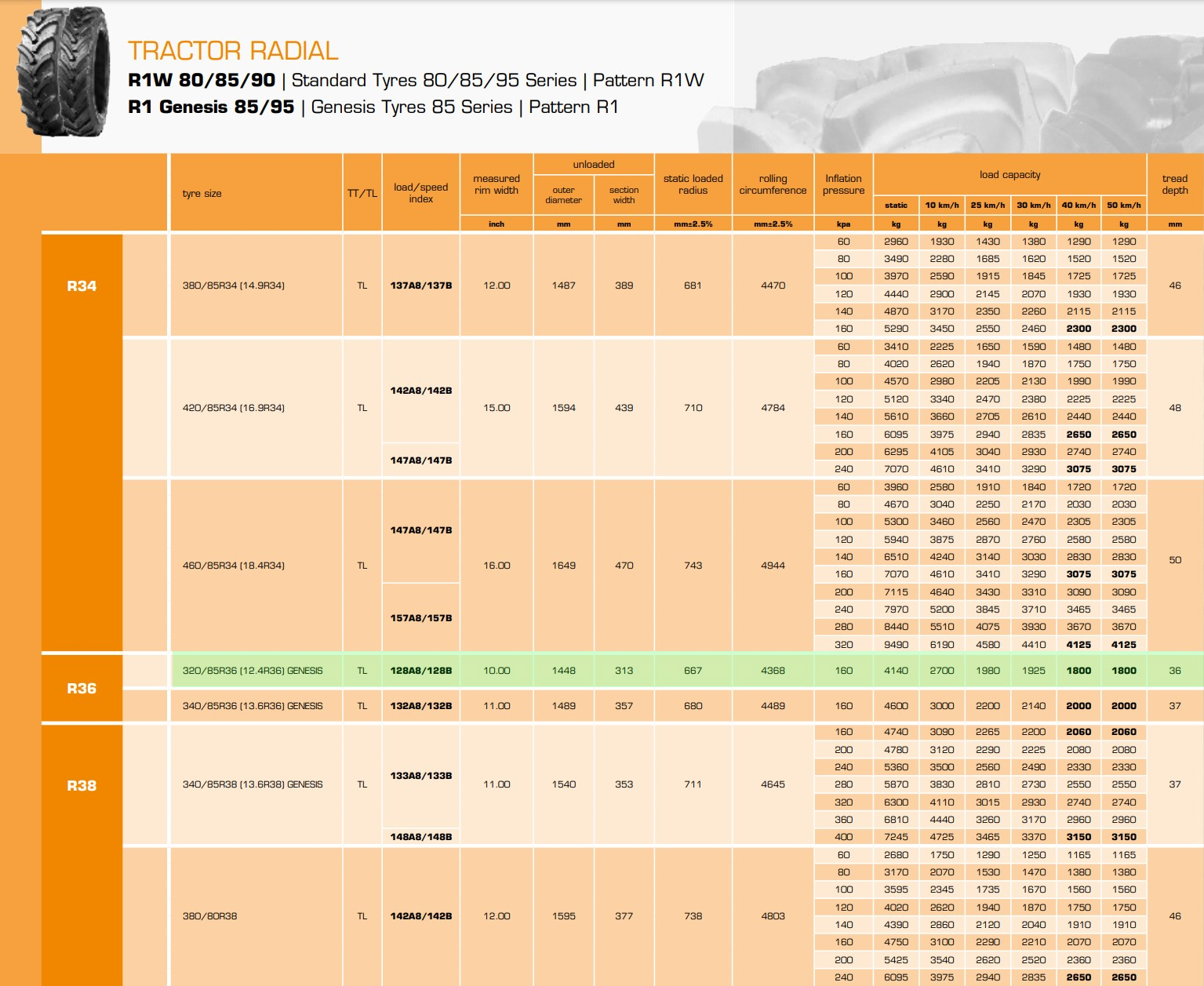Click the 137A8/137B load index cell
The width and height of the screenshot is (1204, 986).
[x=421, y=286]
